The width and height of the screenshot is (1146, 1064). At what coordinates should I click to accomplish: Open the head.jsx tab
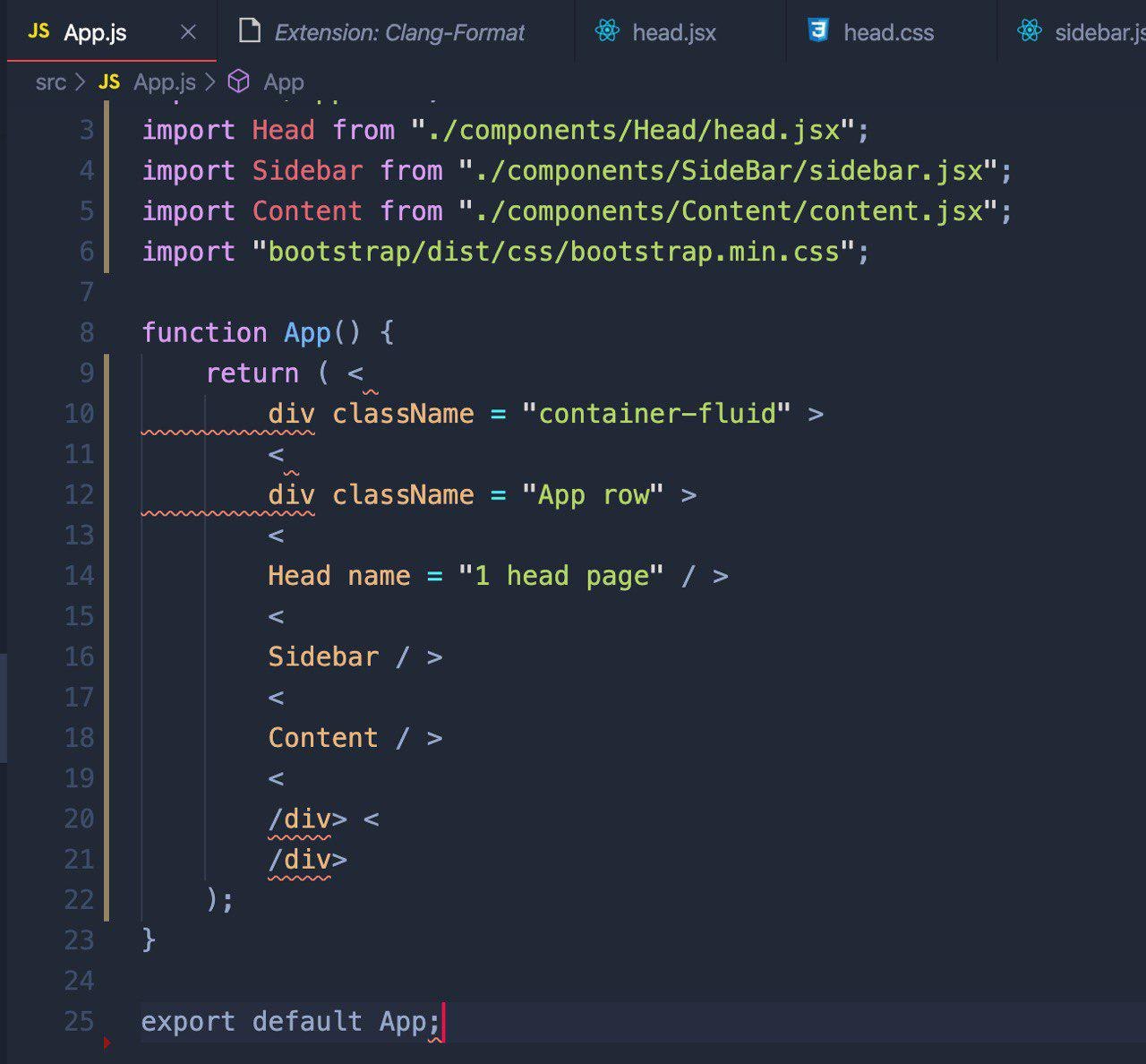[674, 33]
